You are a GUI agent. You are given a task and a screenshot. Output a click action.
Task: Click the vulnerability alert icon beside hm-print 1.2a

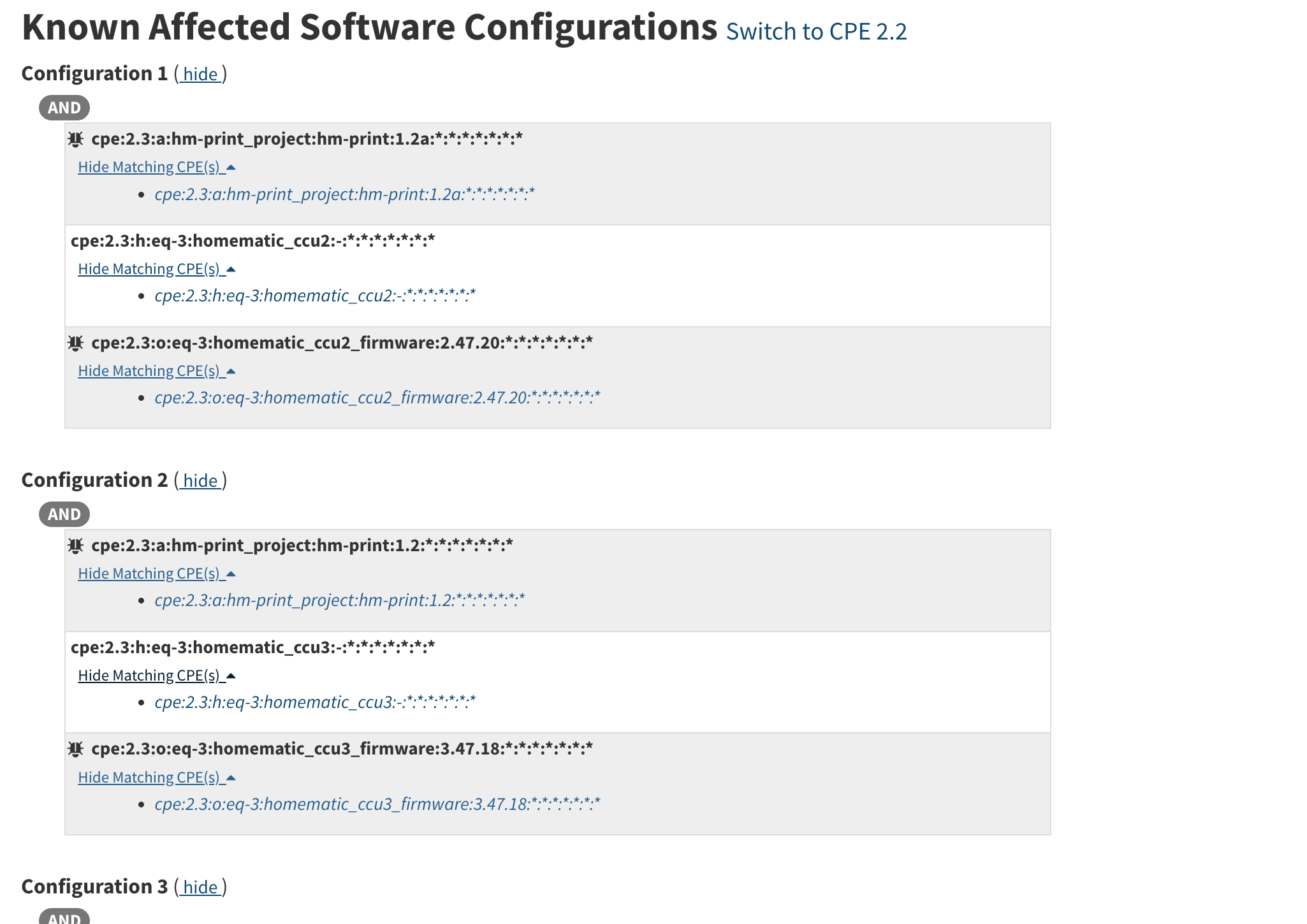click(x=76, y=138)
